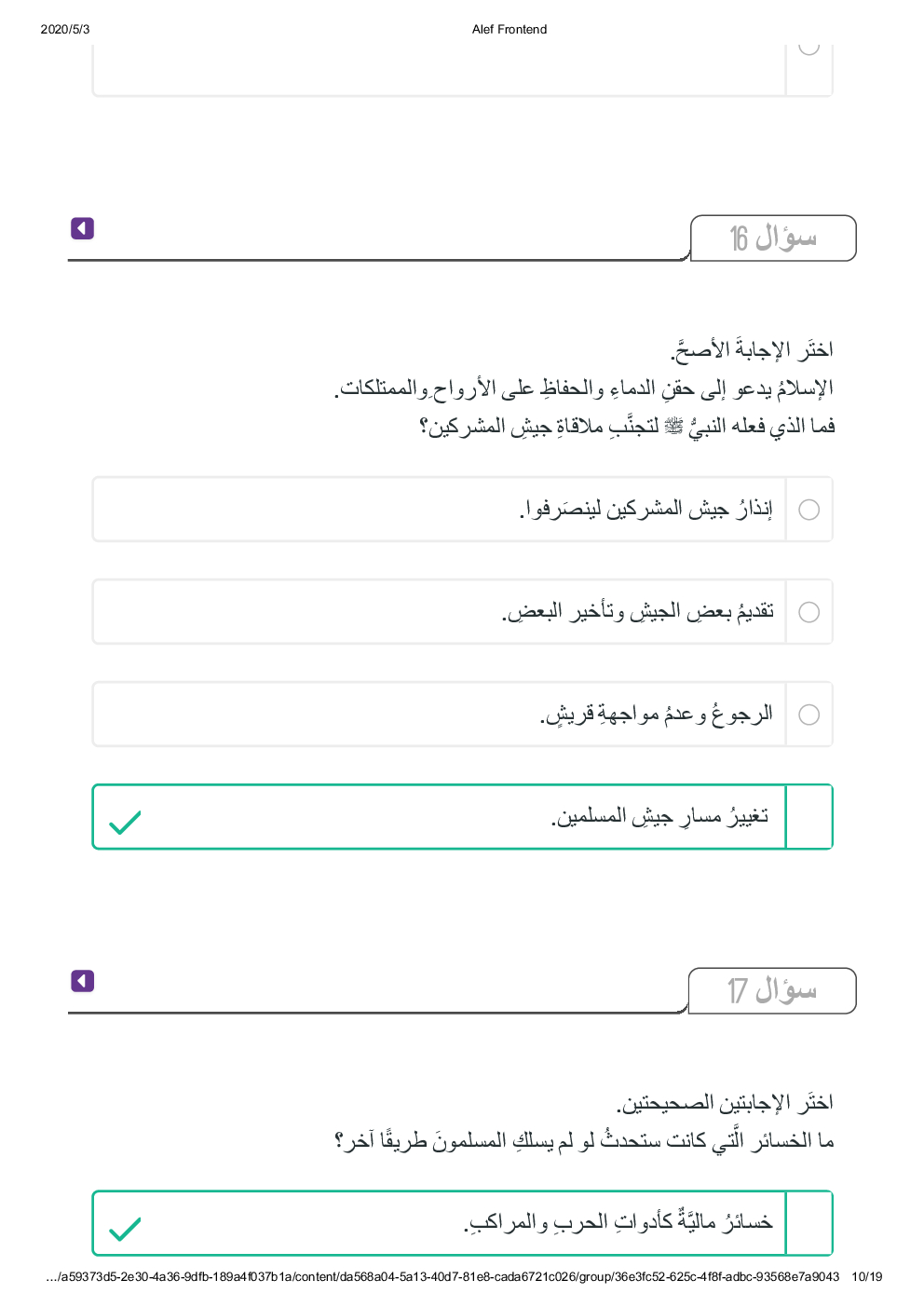Click the answer text "تقديمُ بعضِ الجيشِ وتأخير البعضِ"

pyautogui.click(x=638, y=612)
